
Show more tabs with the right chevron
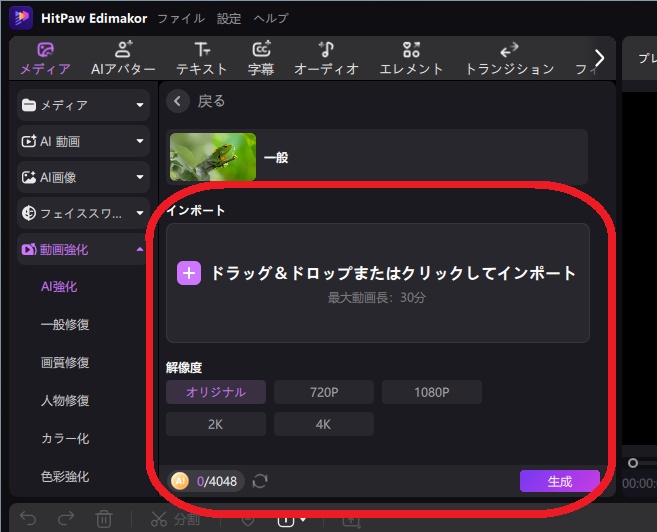pos(600,58)
